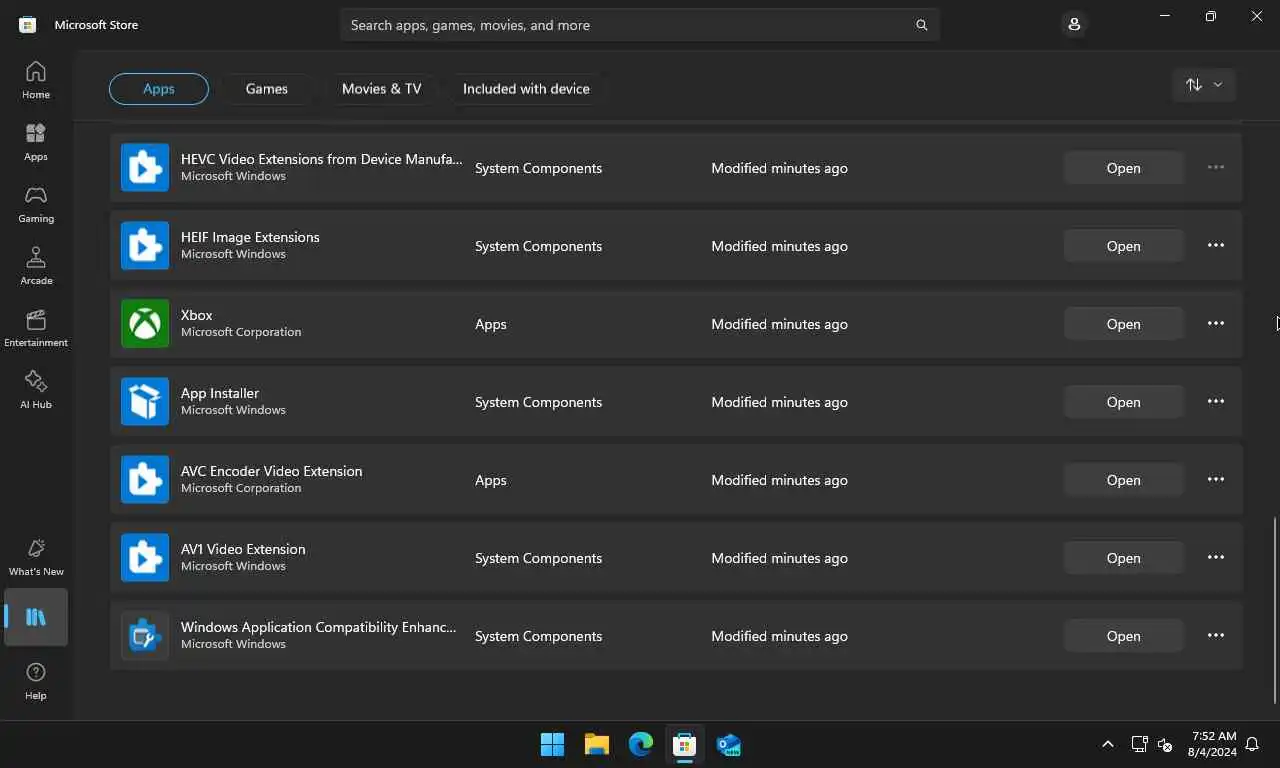This screenshot has height=768, width=1280.
Task: Open Outlook from the taskbar
Action: 729,744
